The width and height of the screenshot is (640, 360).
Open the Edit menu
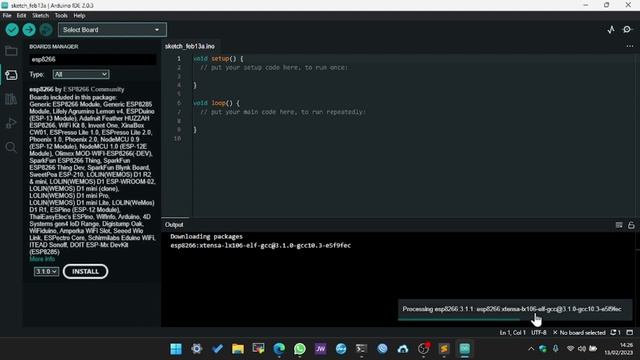(x=21, y=16)
